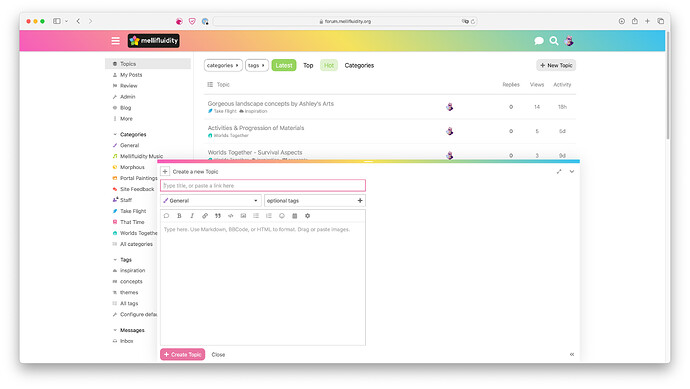The width and height of the screenshot is (690, 389).
Task: Insert a numbered list in the composer
Action: [x=268, y=216]
